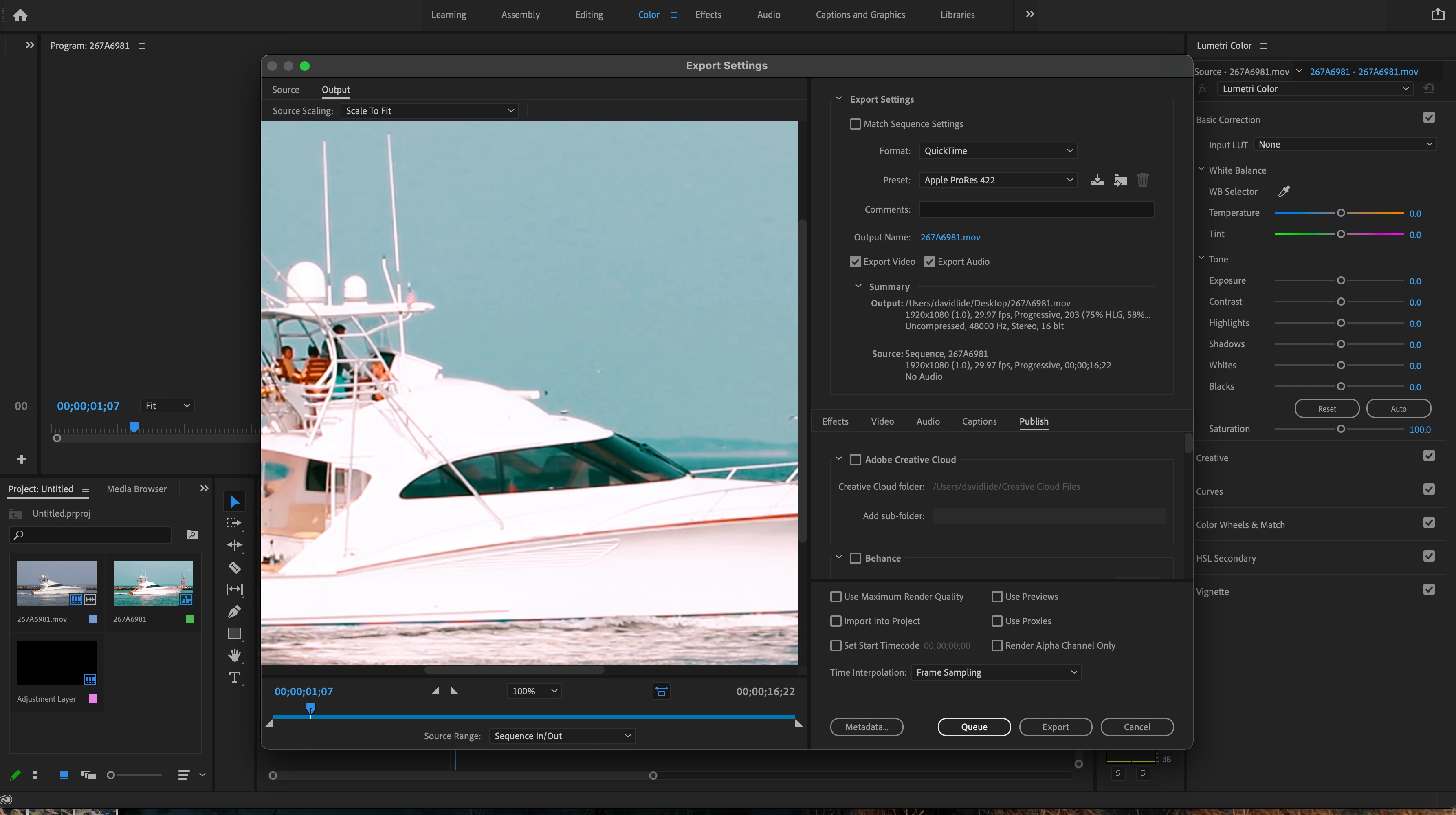Click the 267A6981.mov output name link
Viewport: 1456px width, 815px height.
tap(950, 238)
